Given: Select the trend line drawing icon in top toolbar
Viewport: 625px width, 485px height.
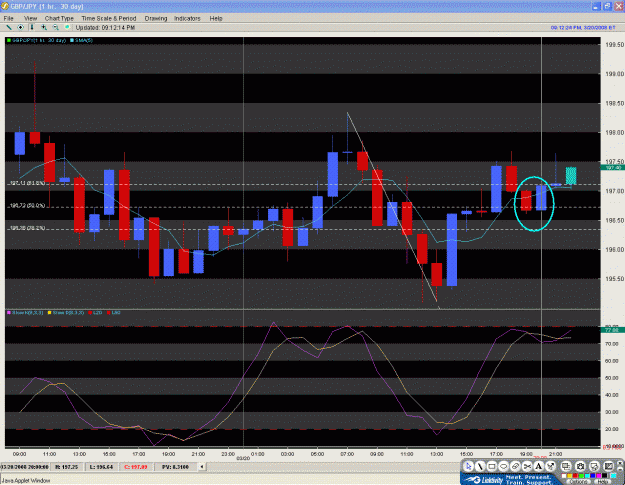Looking at the screenshot, I should coord(9,27).
